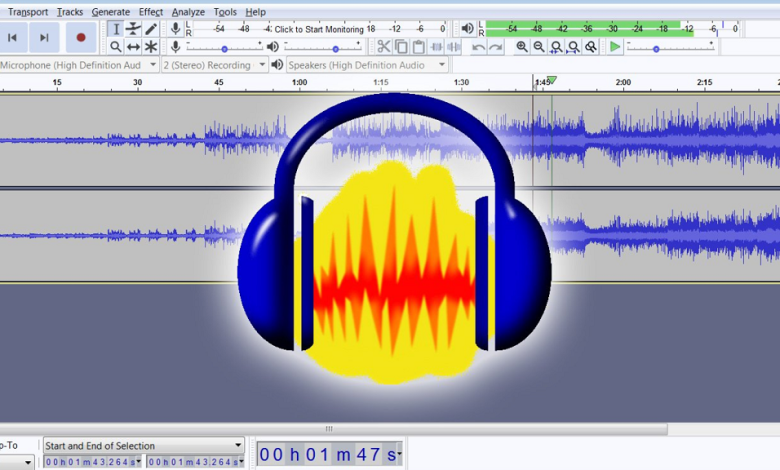Click the Record button
The width and height of the screenshot is (780, 470).
click(81, 38)
